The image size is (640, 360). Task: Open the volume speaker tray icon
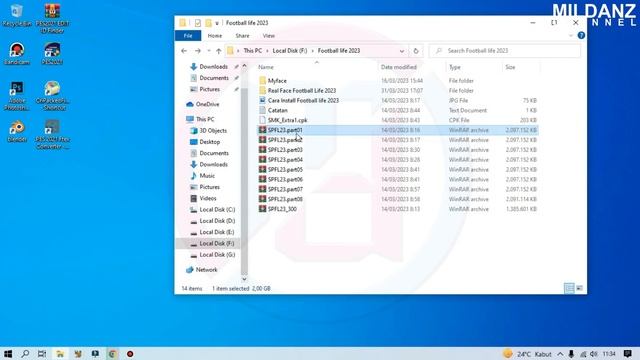click(x=594, y=354)
